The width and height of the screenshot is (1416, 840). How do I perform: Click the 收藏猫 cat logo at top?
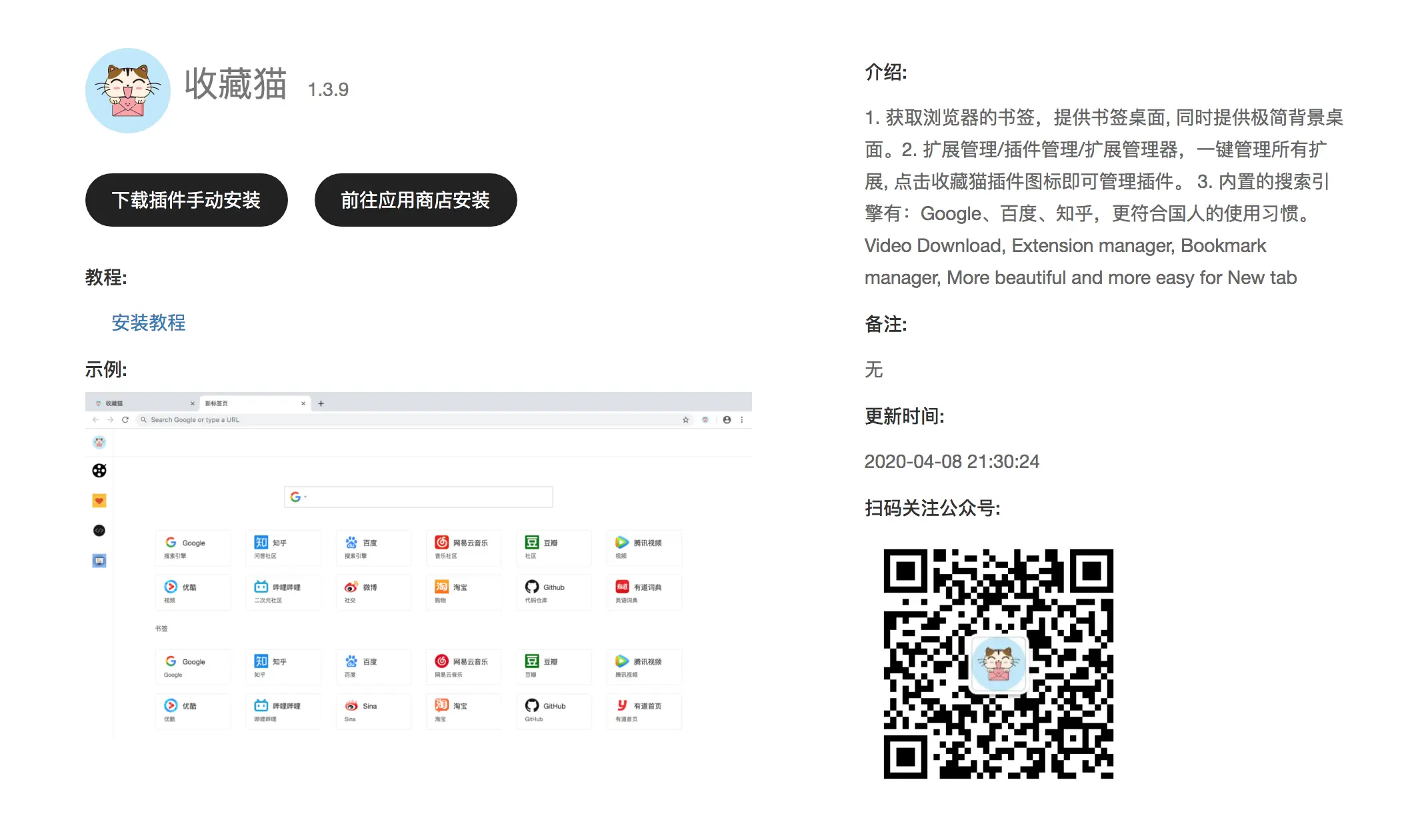[x=128, y=91]
